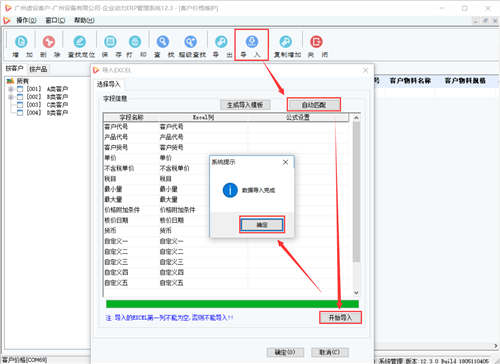Click the 生成导入模板 button
This screenshot has height=364, width=500.
pos(245,105)
